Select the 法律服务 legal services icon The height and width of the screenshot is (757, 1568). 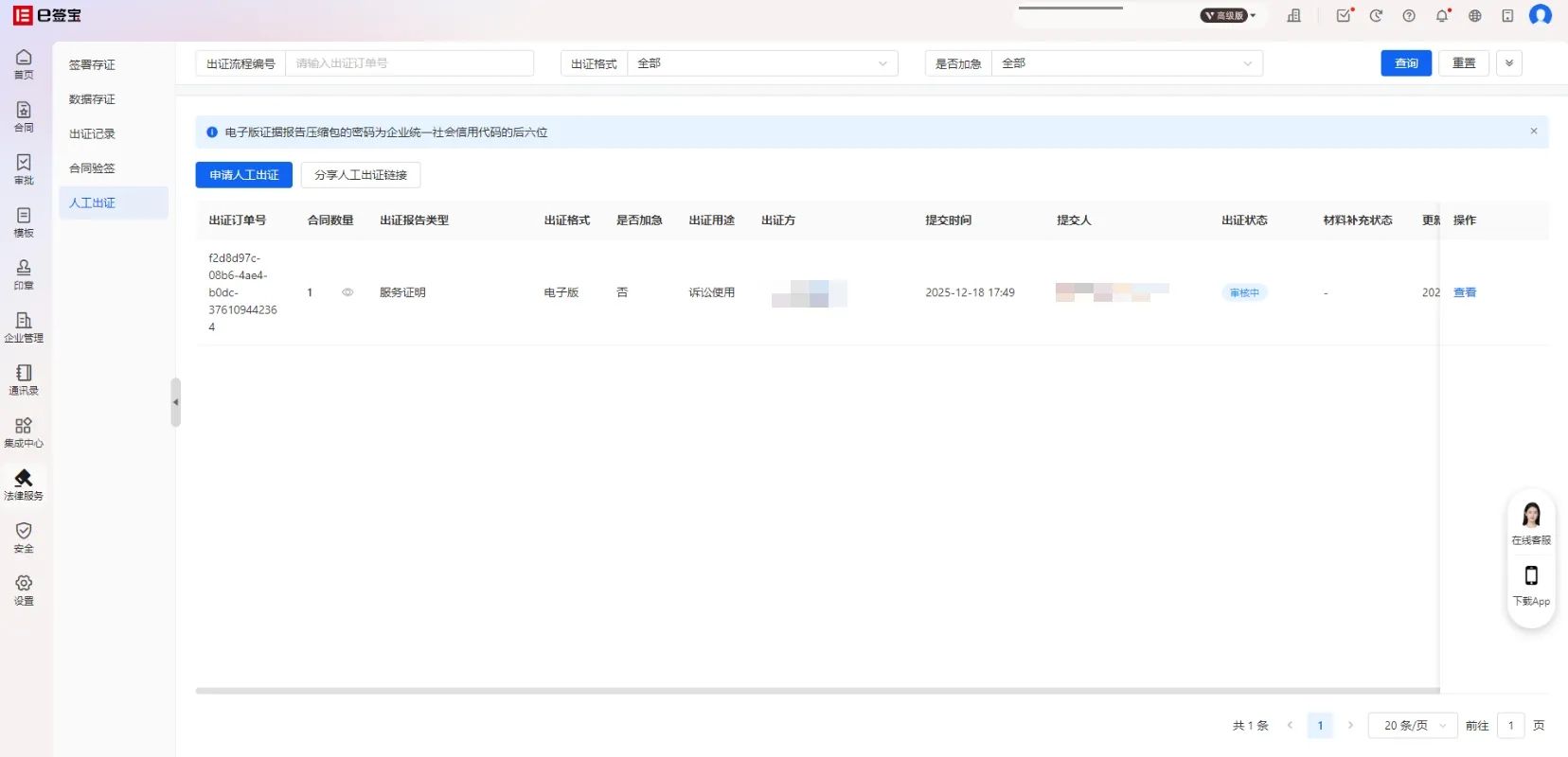coord(24,484)
